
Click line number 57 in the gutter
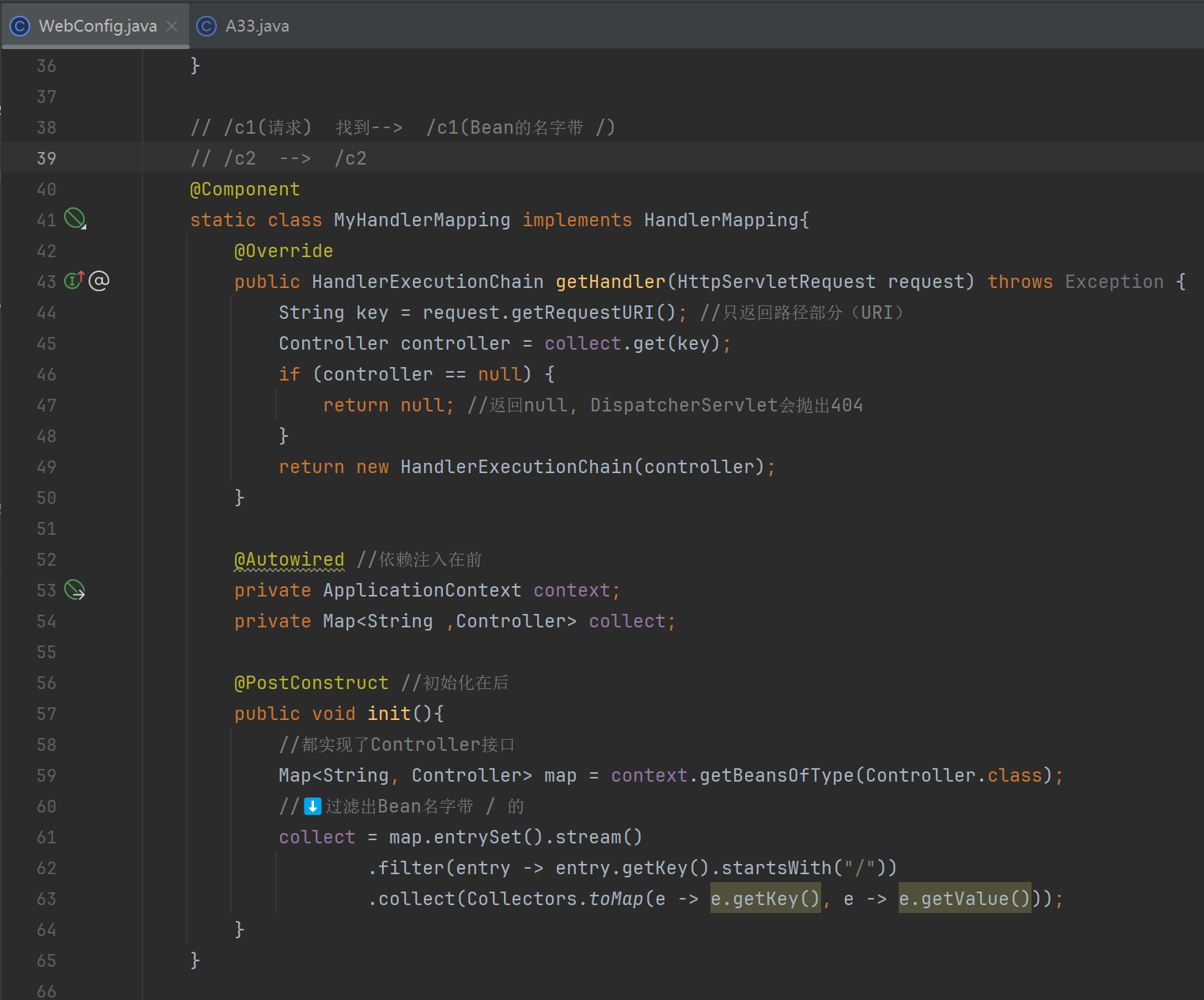47,714
